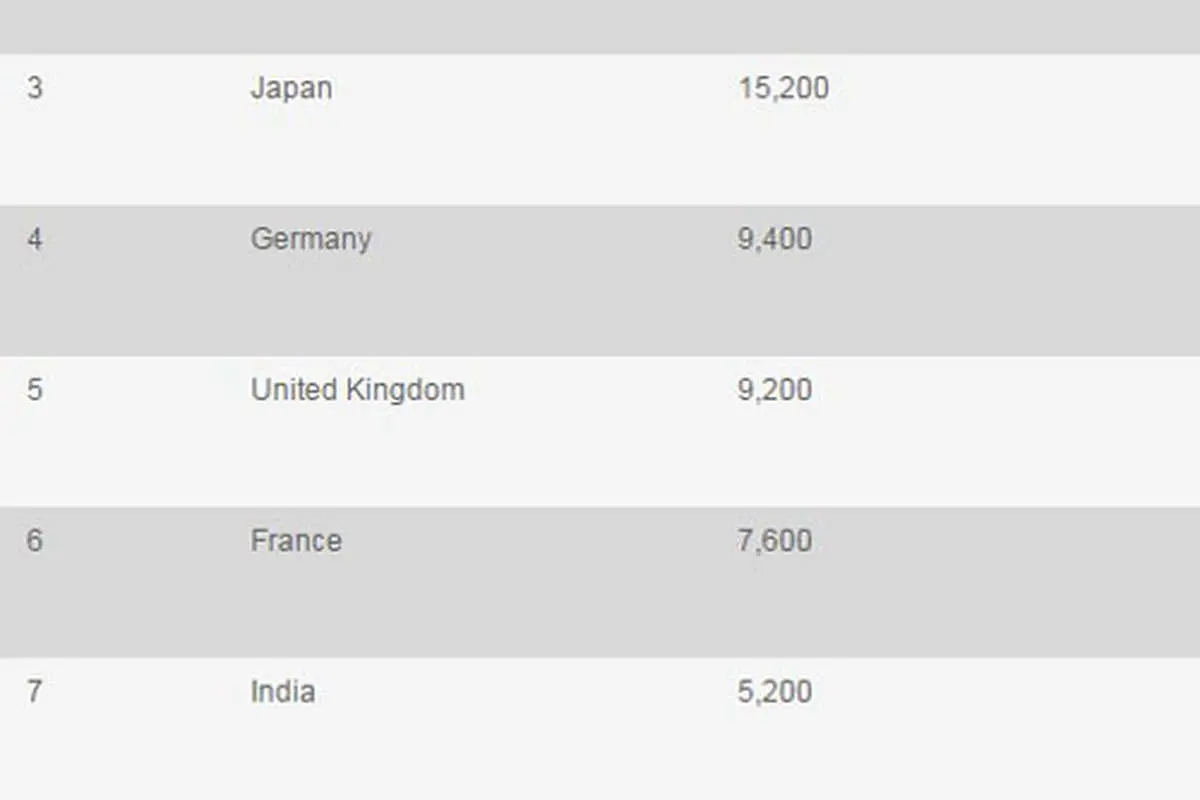Click the value 15,200
Screen dimensions: 1200x800
784,88
